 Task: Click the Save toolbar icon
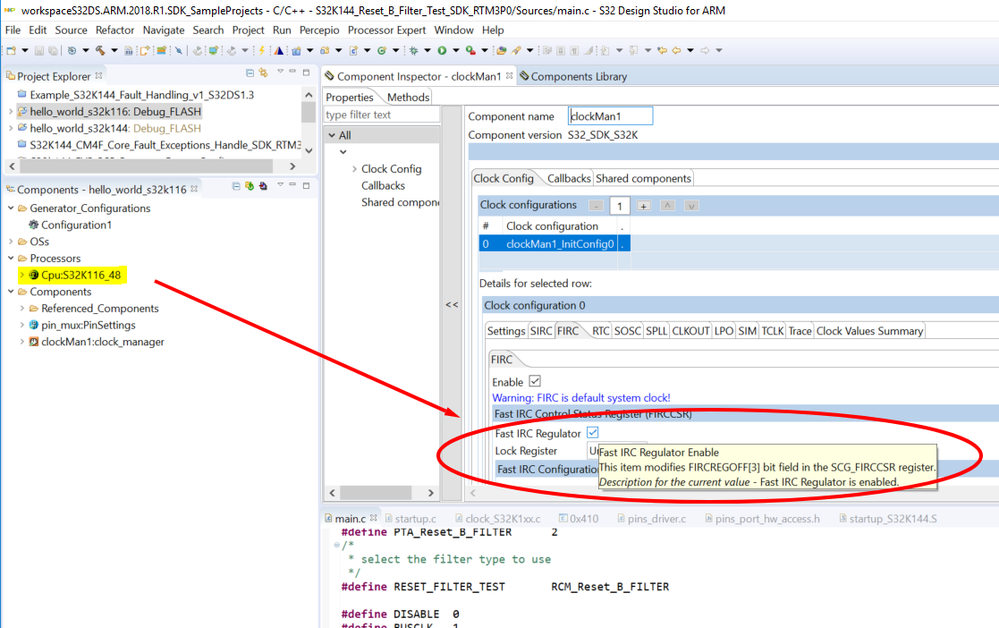pyautogui.click(x=40, y=50)
